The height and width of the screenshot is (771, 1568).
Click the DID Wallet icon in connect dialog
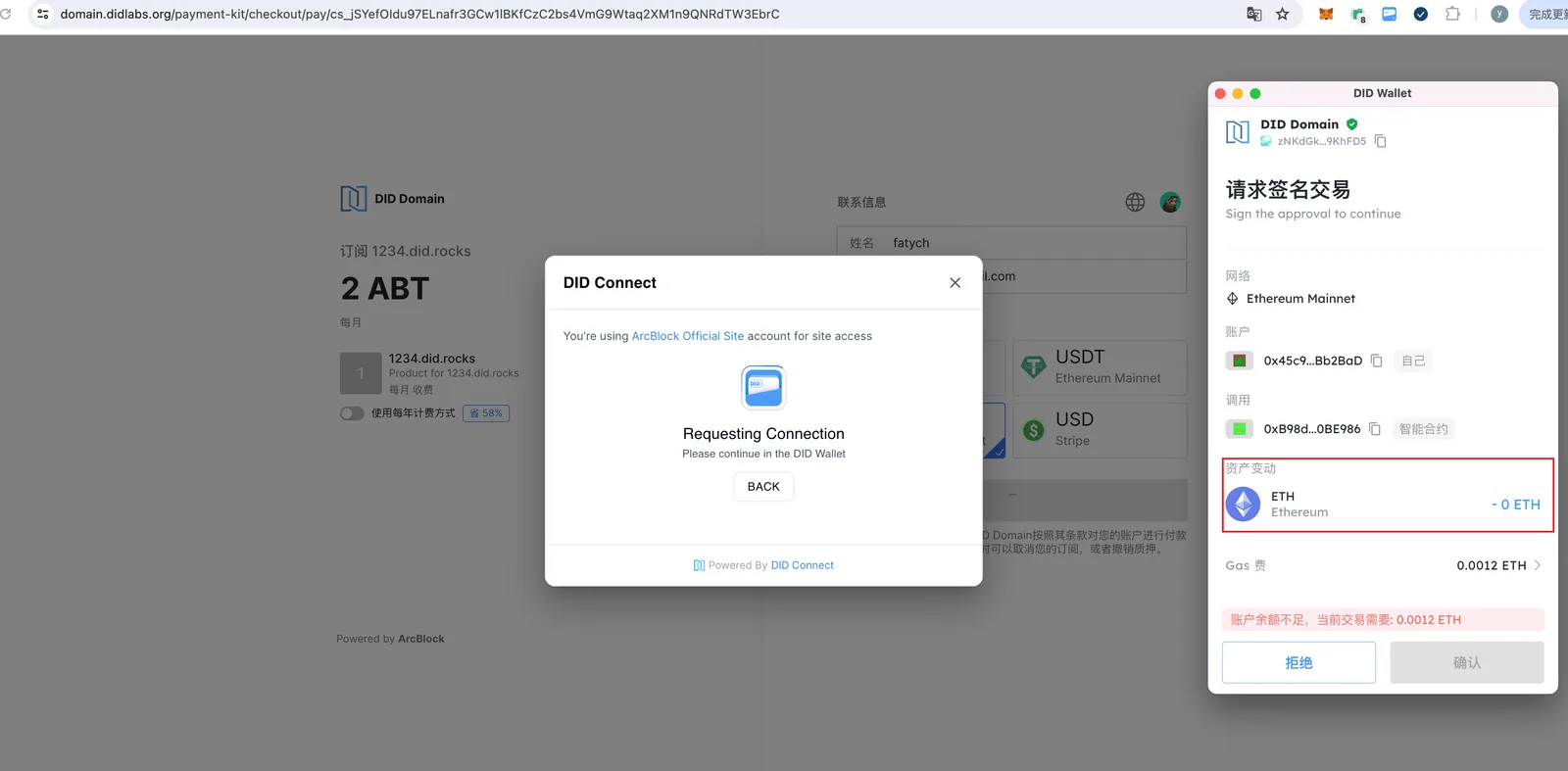coord(763,387)
